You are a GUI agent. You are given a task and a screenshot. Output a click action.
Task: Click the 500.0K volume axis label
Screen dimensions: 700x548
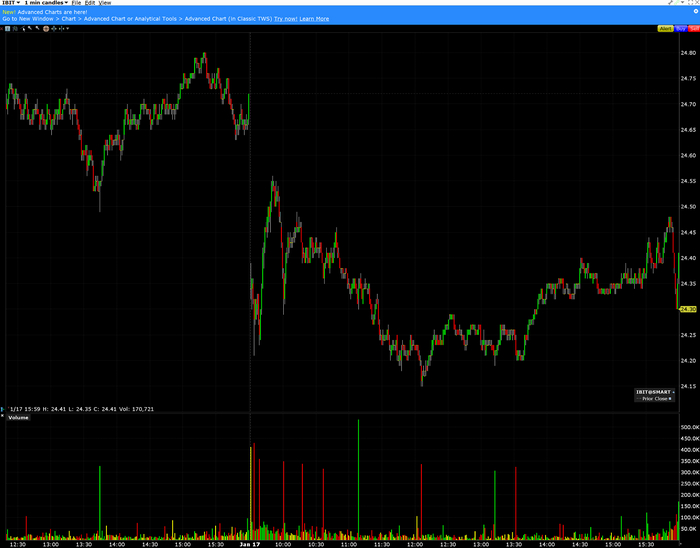pyautogui.click(x=690, y=427)
